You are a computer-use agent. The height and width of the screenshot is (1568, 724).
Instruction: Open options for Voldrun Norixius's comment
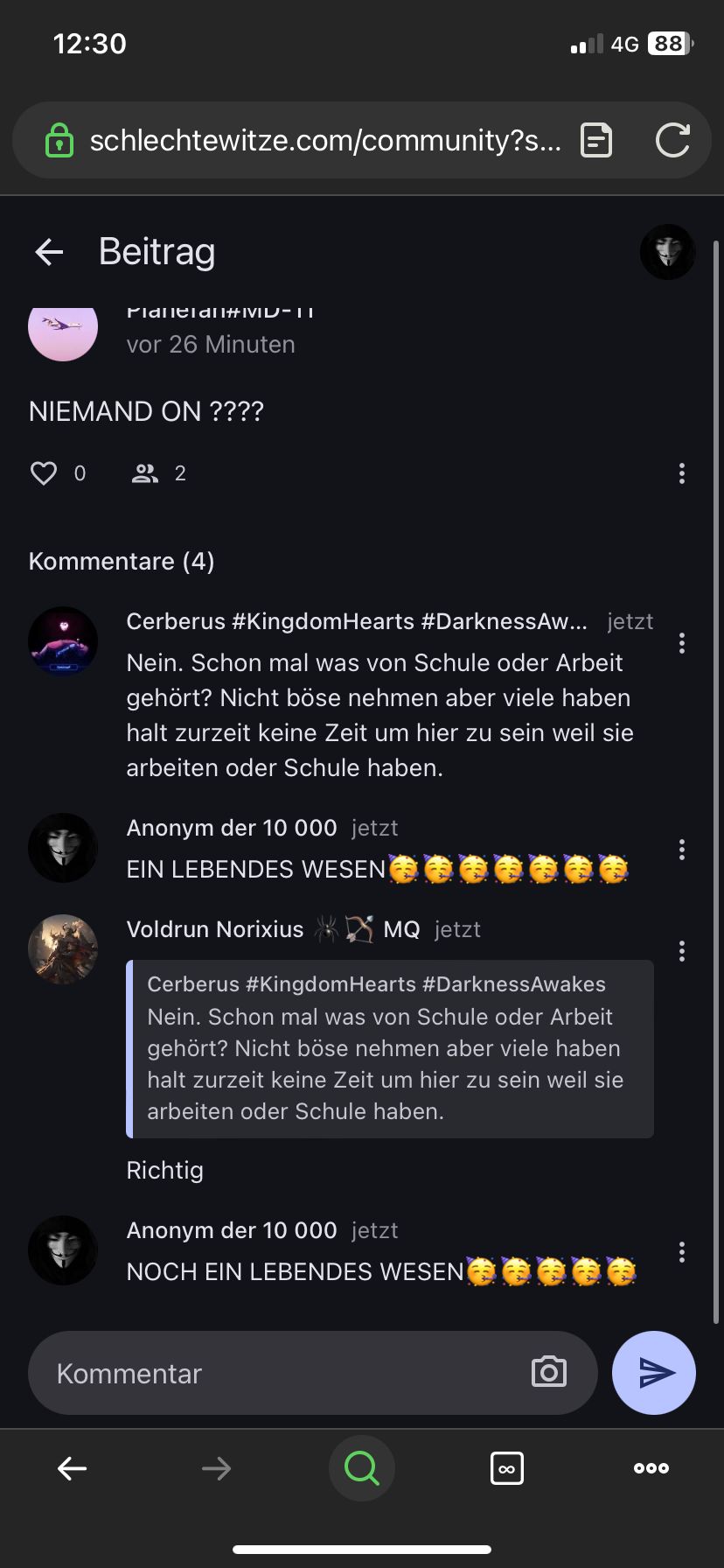pos(681,951)
